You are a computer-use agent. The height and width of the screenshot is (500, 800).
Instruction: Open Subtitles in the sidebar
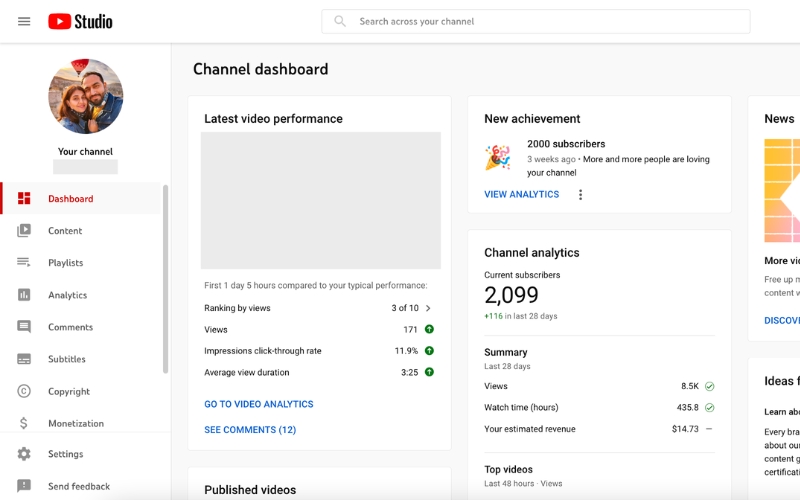[81, 359]
